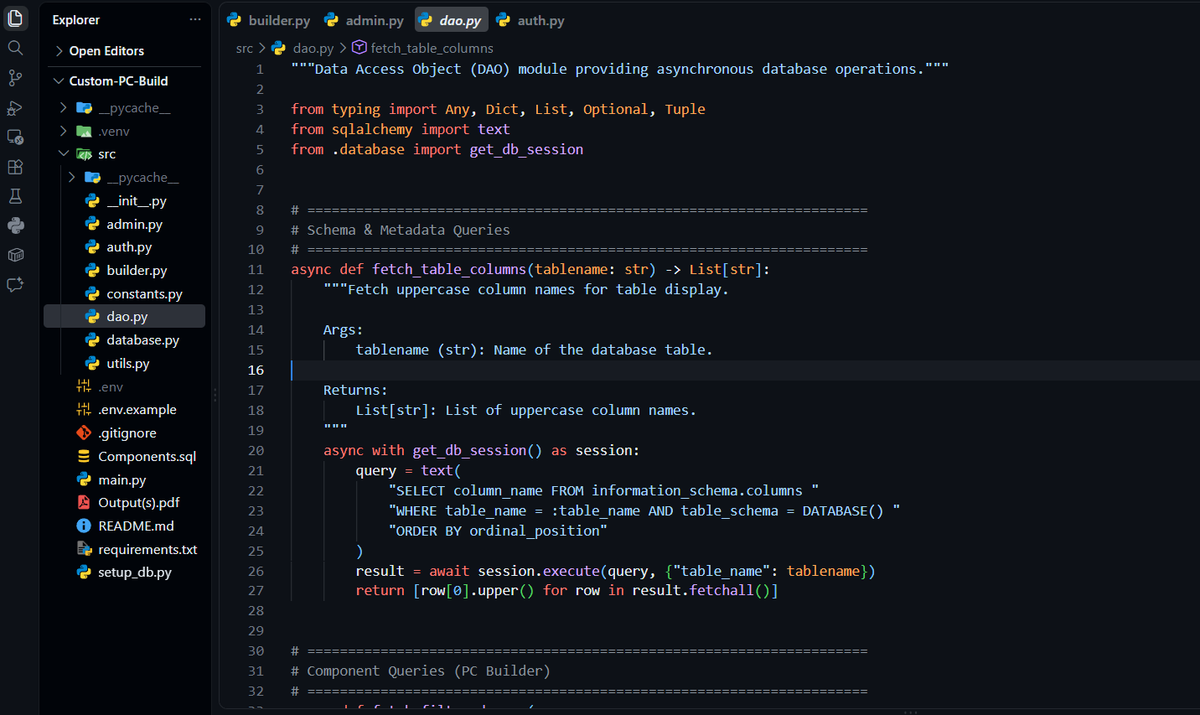This screenshot has height=715, width=1200.
Task: Open the .env file
Action: pyautogui.click(x=125, y=387)
